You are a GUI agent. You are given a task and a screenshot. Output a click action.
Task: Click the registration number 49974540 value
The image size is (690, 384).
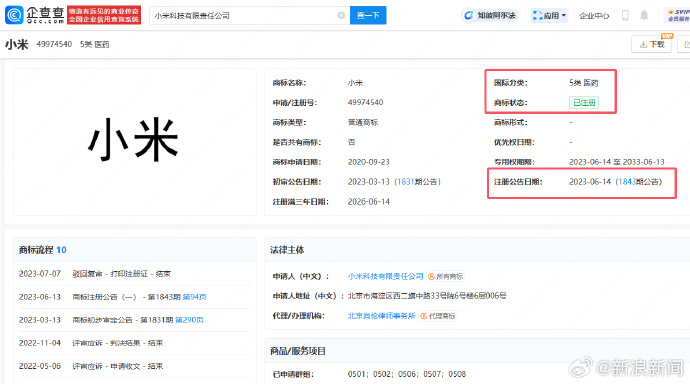[x=365, y=102]
